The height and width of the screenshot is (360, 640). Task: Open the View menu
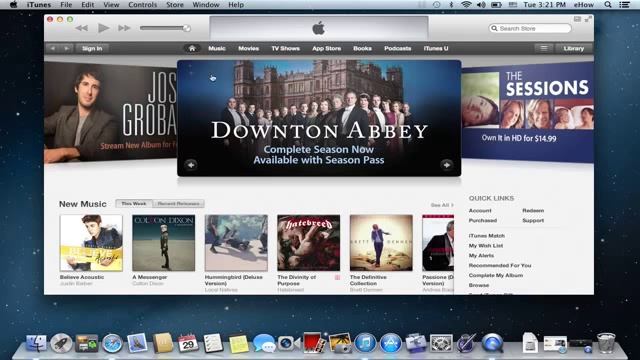coord(111,5)
